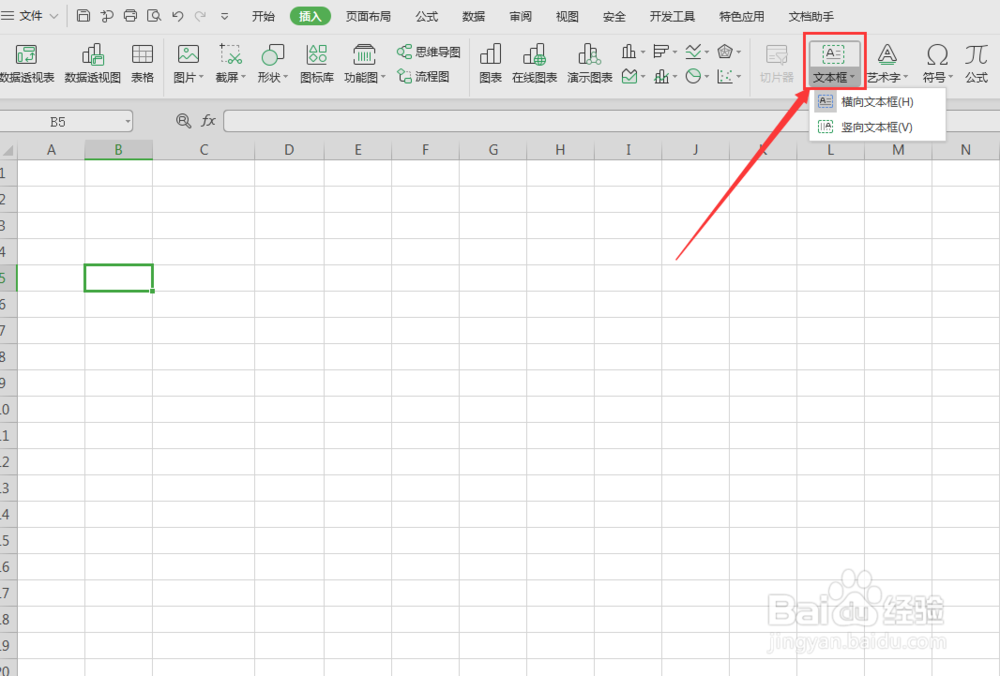1000x676 pixels.
Task: Select column G header
Action: click(493, 150)
